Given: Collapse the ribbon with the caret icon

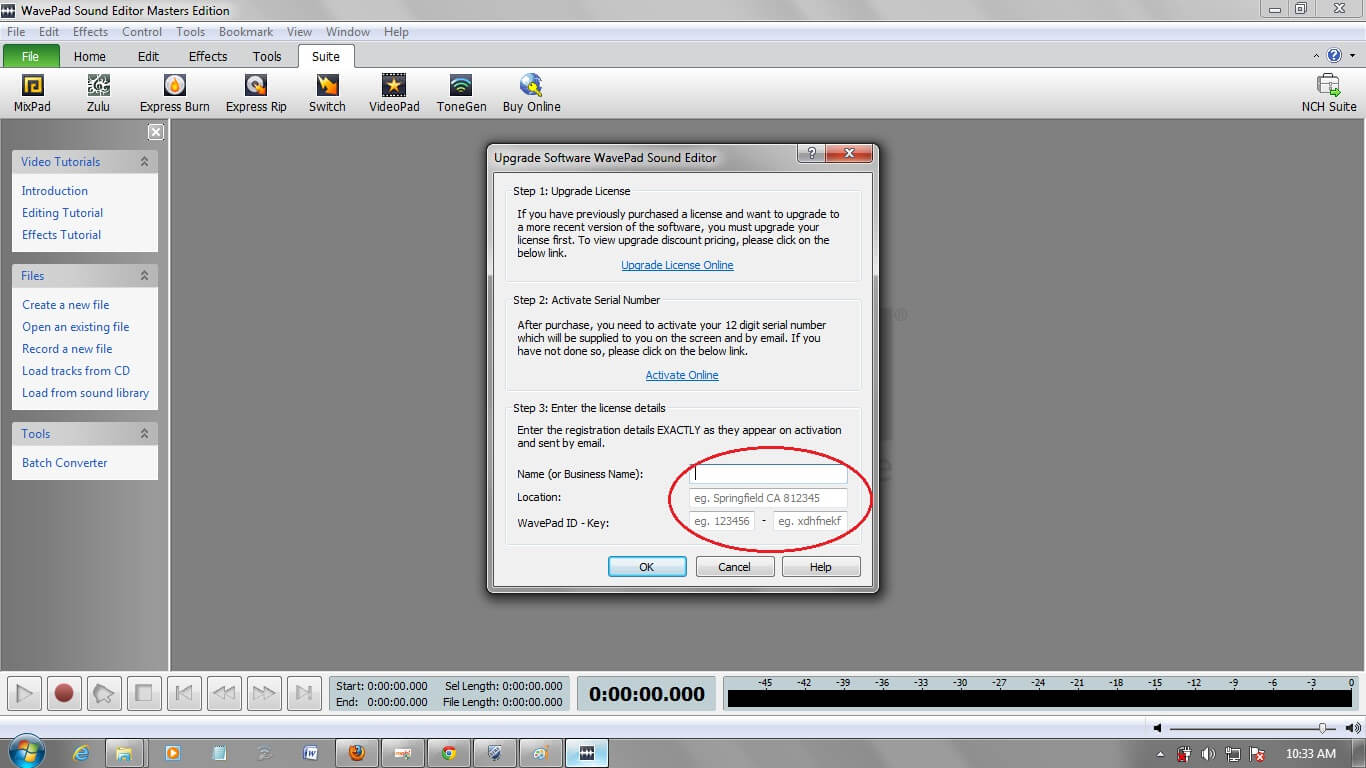Looking at the screenshot, I should point(1317,57).
